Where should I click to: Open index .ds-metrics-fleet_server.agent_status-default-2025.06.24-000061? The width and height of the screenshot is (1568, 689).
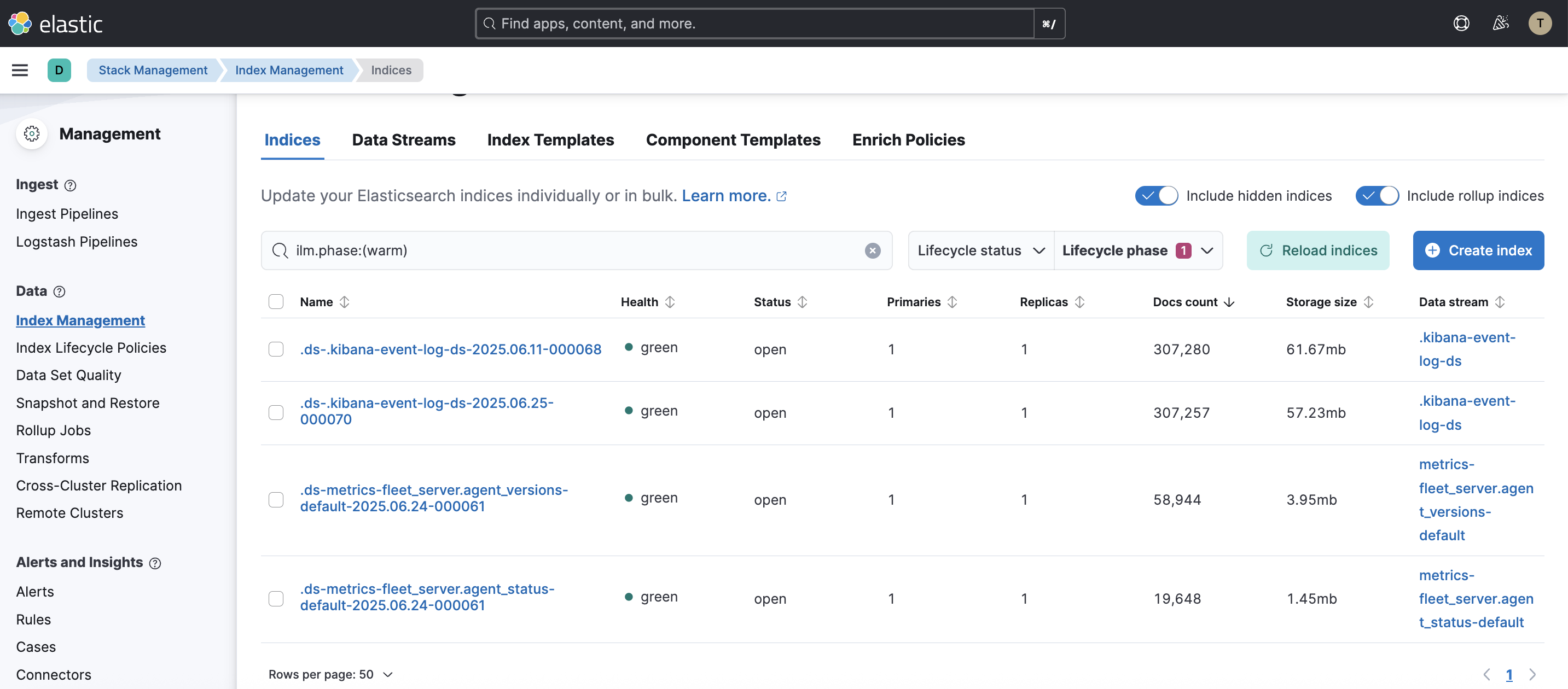[427, 597]
